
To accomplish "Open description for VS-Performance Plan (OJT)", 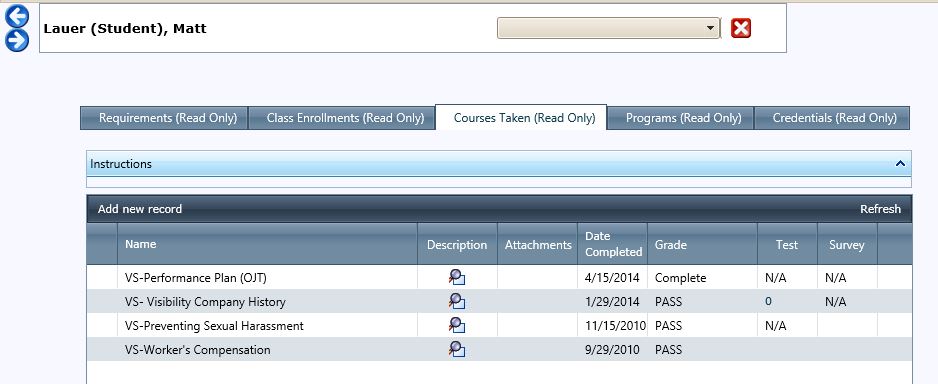I will click(457, 278).
